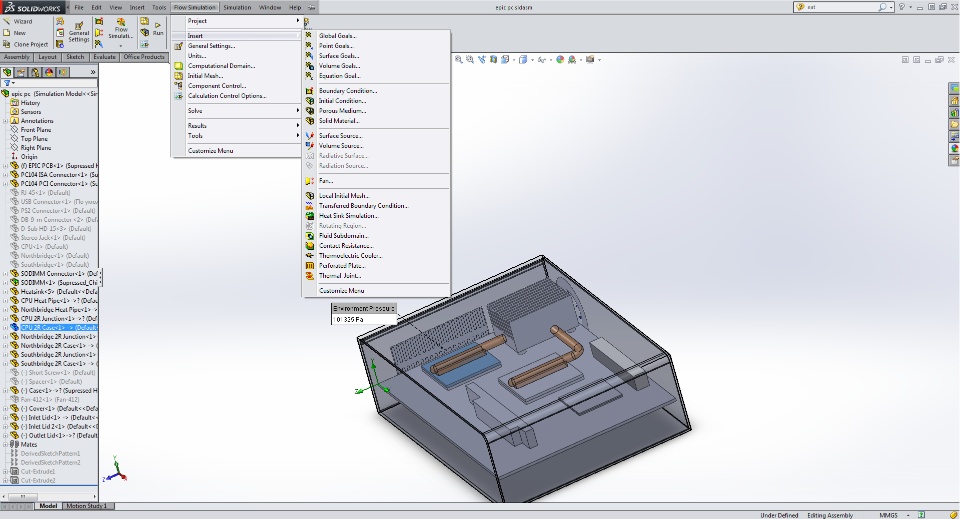
Task: Click the Editing Assembly status text
Action: (x=830, y=515)
